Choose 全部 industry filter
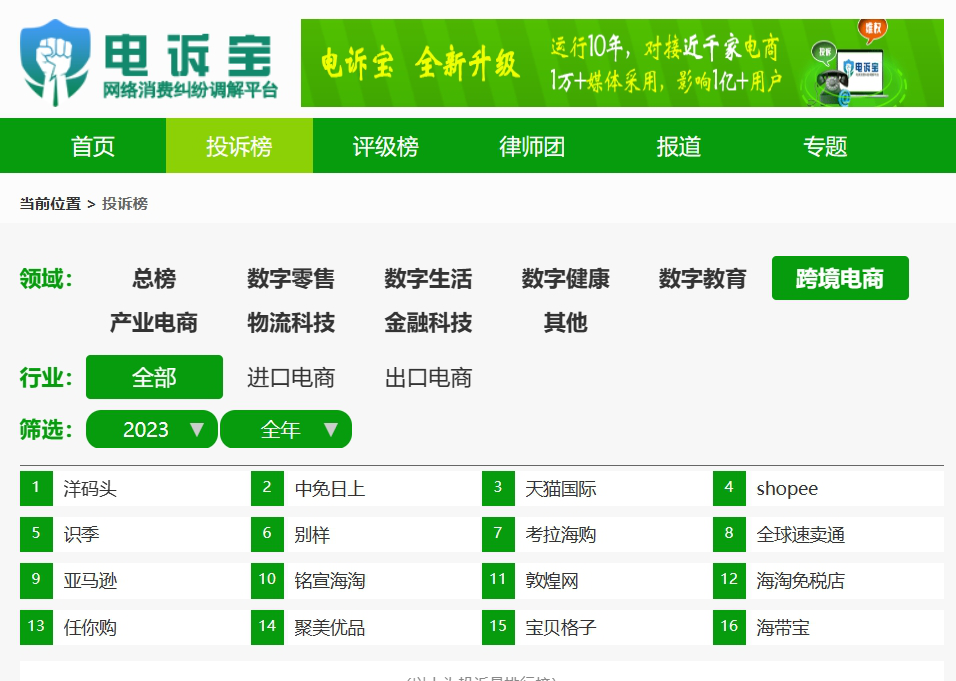Image resolution: width=956 pixels, height=681 pixels. tap(154, 377)
